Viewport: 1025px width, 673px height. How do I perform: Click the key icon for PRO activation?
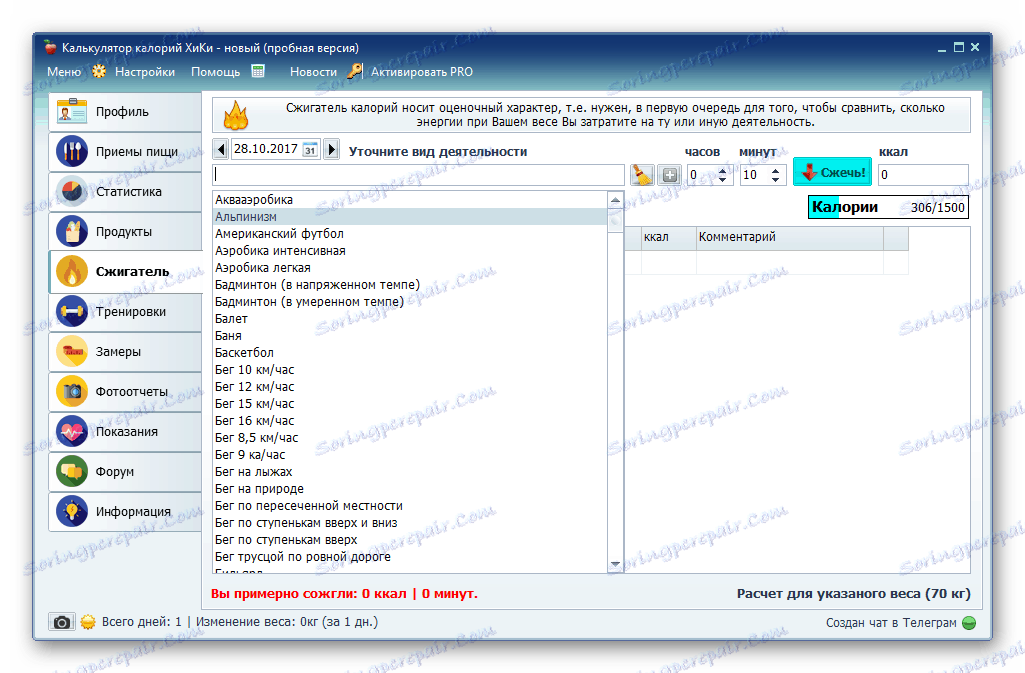355,71
